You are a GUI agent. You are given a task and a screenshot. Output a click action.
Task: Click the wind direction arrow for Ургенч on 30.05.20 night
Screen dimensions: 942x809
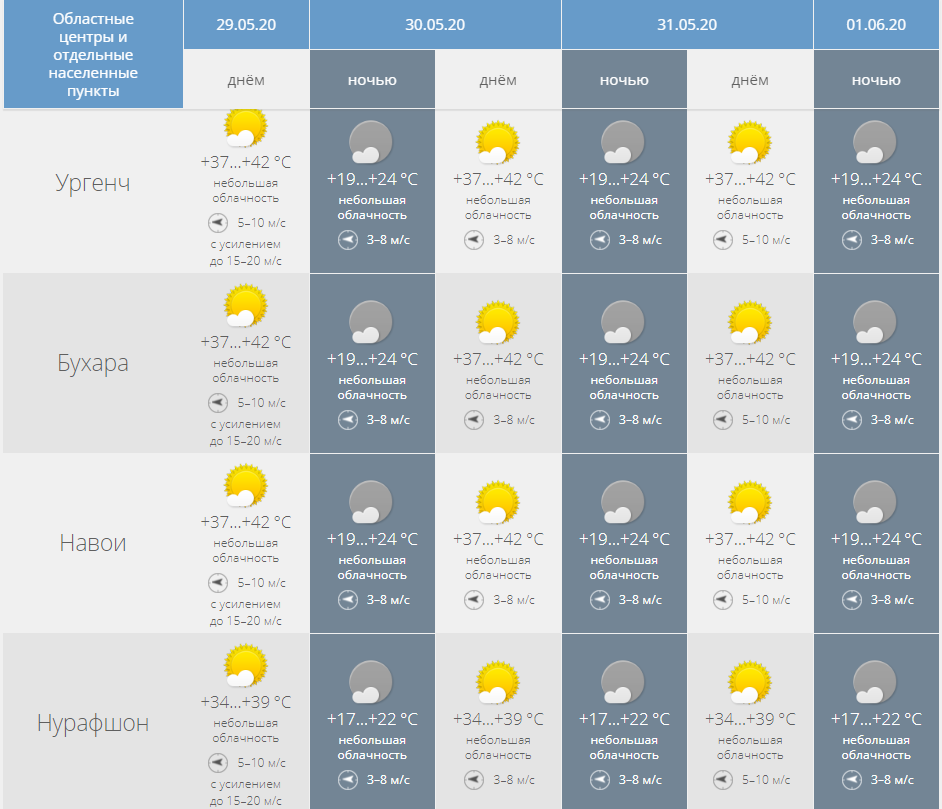point(348,240)
